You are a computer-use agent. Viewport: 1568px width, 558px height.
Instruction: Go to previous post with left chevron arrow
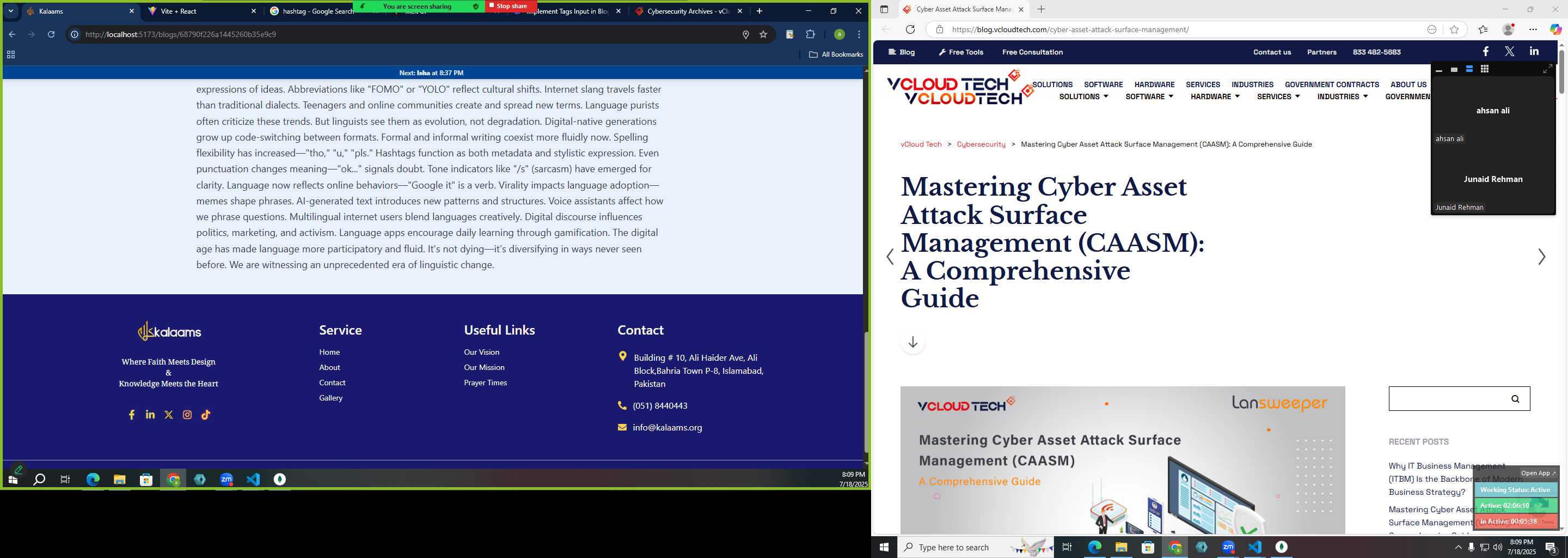(x=890, y=257)
